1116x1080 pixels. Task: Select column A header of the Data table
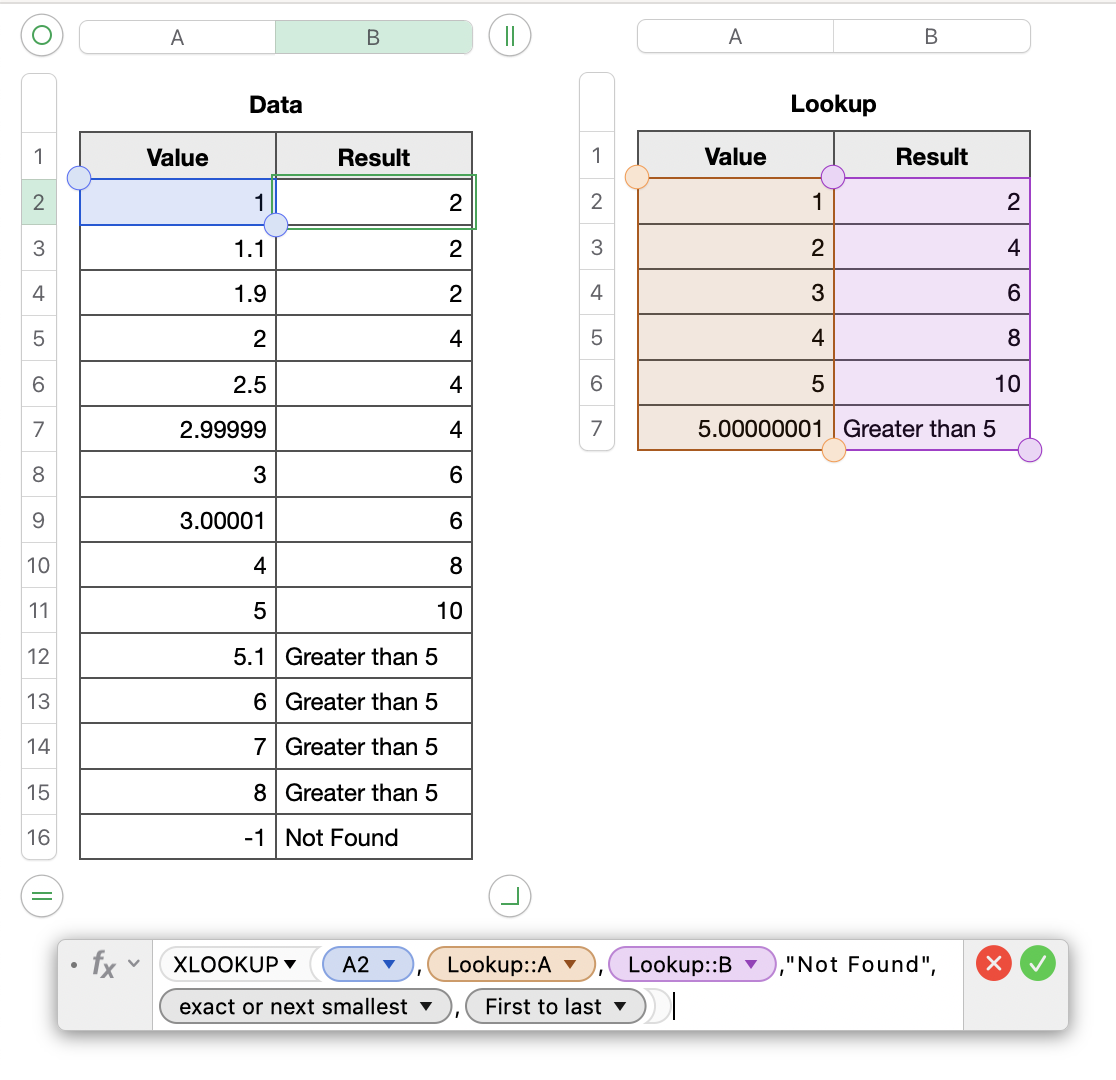(177, 37)
